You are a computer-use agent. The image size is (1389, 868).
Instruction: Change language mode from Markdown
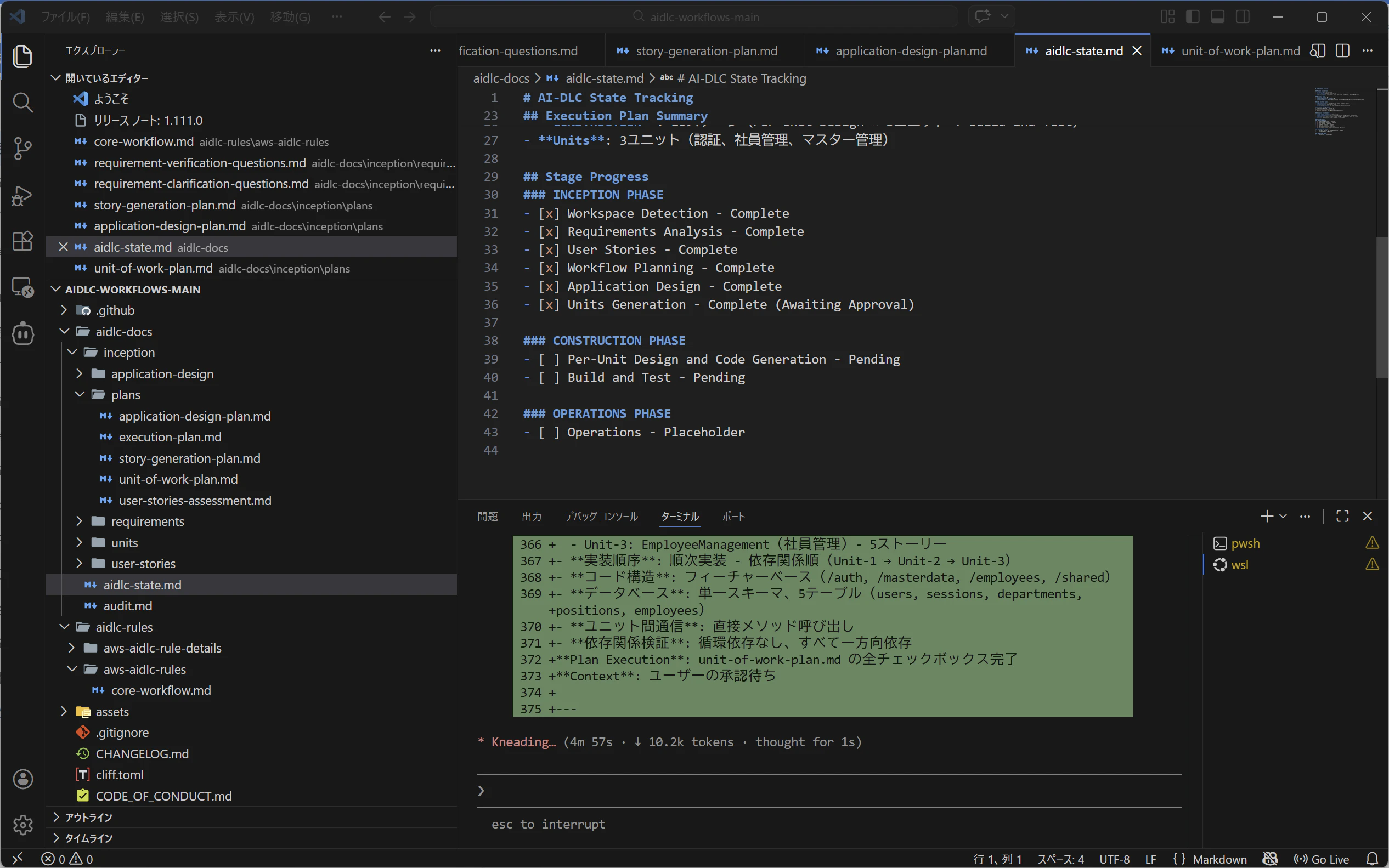tap(1219, 859)
